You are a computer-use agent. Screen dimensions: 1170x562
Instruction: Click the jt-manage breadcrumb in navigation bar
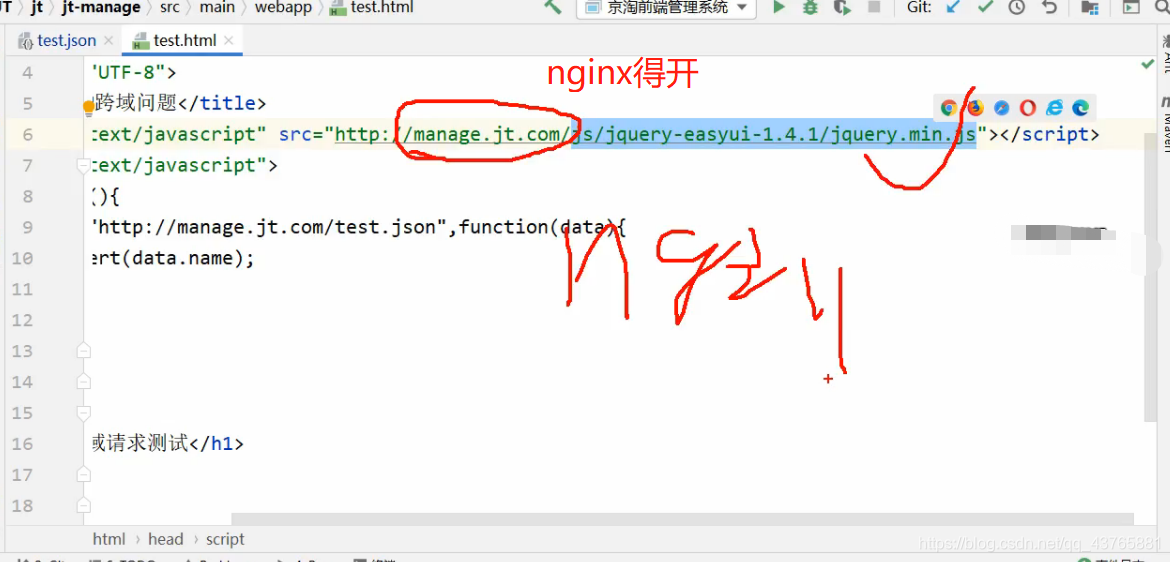click(x=102, y=7)
